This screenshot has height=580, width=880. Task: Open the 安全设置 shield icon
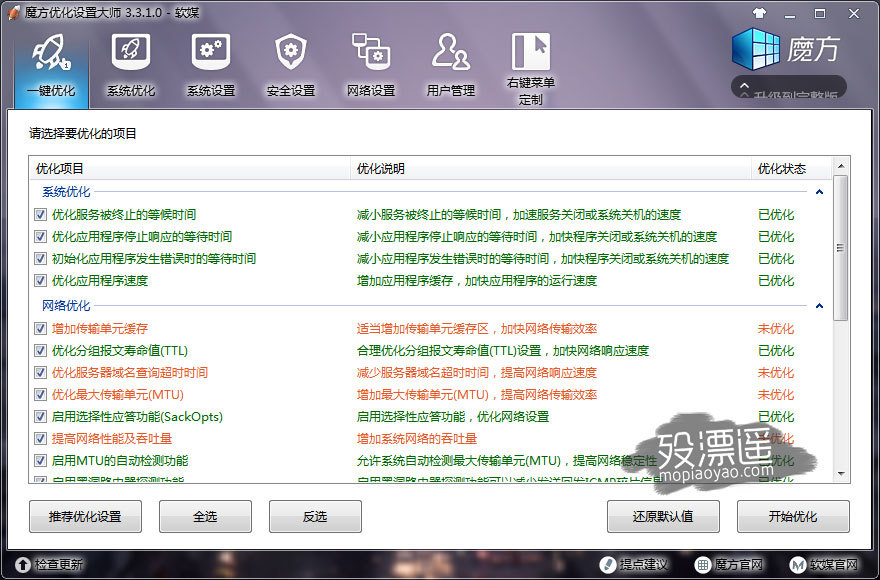tap(291, 52)
